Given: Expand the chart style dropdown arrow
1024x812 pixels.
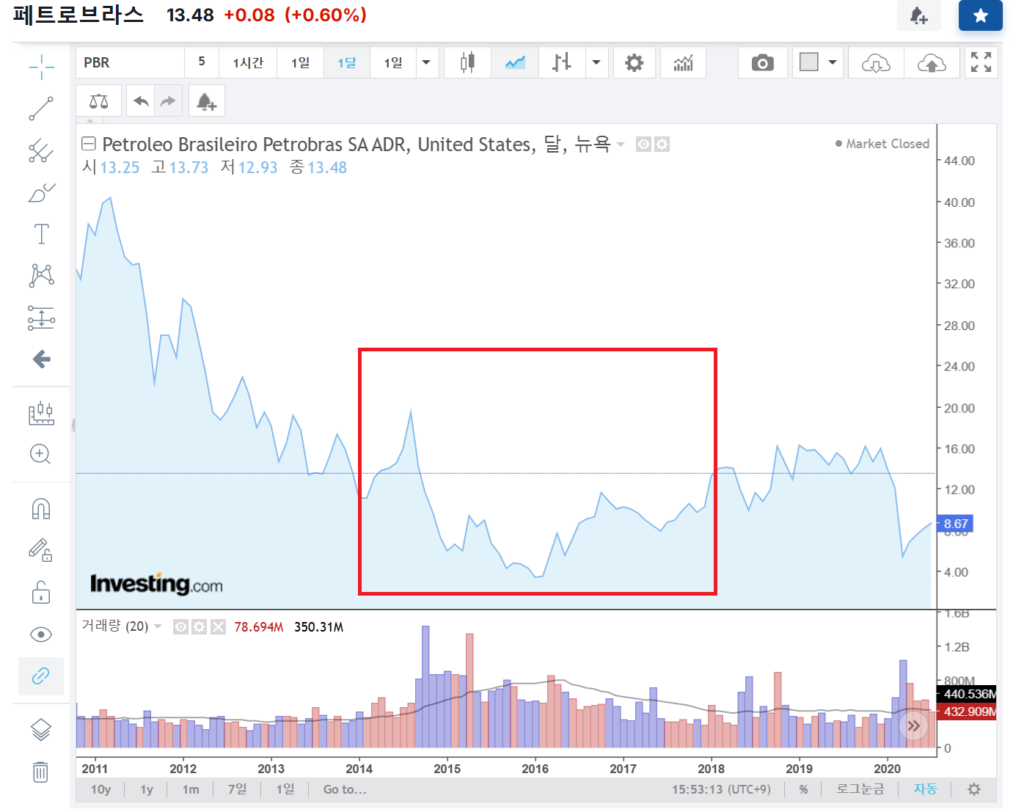Looking at the screenshot, I should click(596, 63).
